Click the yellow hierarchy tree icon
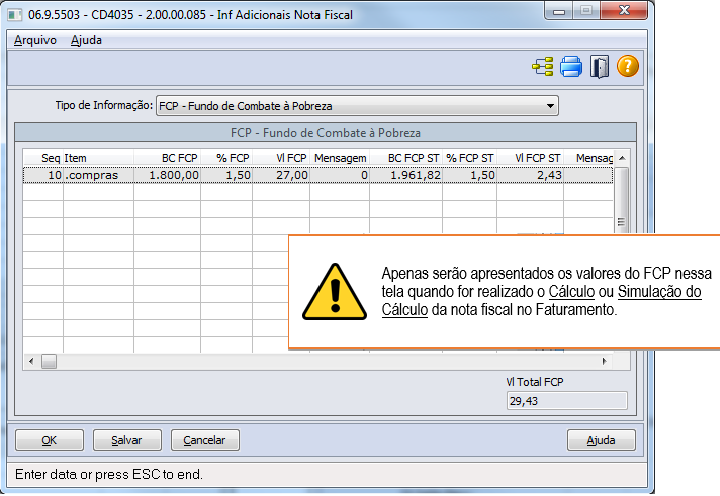Viewport: 720px width, 496px height. click(543, 68)
